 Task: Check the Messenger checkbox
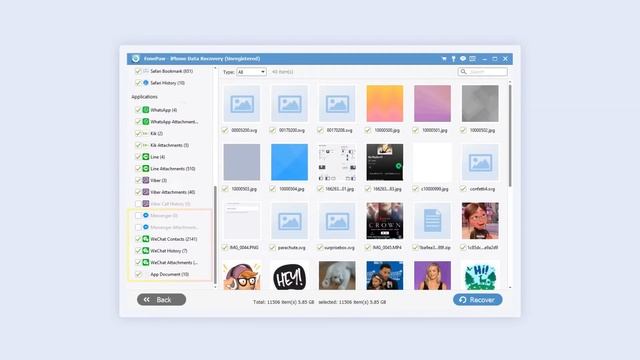[x=138, y=216]
